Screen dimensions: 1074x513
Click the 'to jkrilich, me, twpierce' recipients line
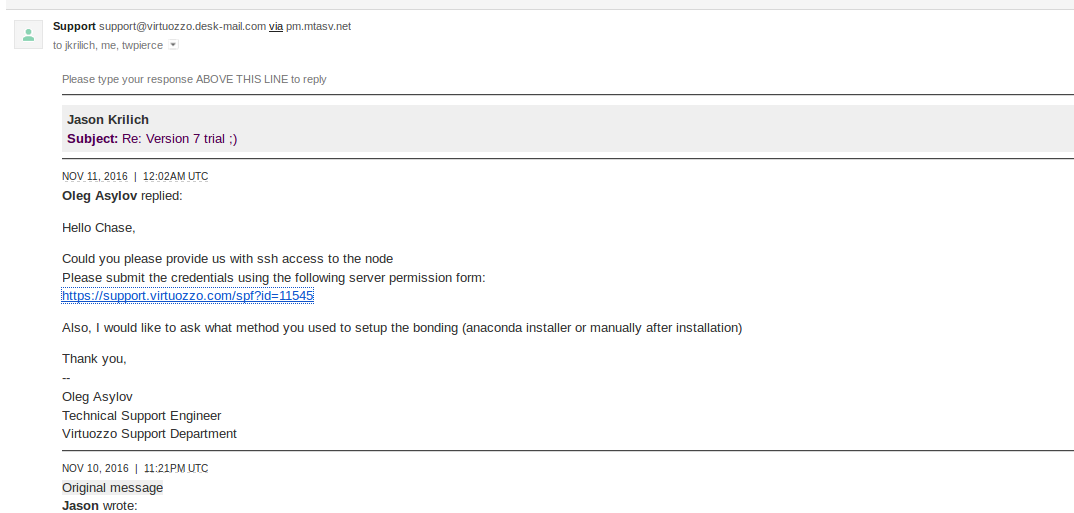pyautogui.click(x=108, y=45)
